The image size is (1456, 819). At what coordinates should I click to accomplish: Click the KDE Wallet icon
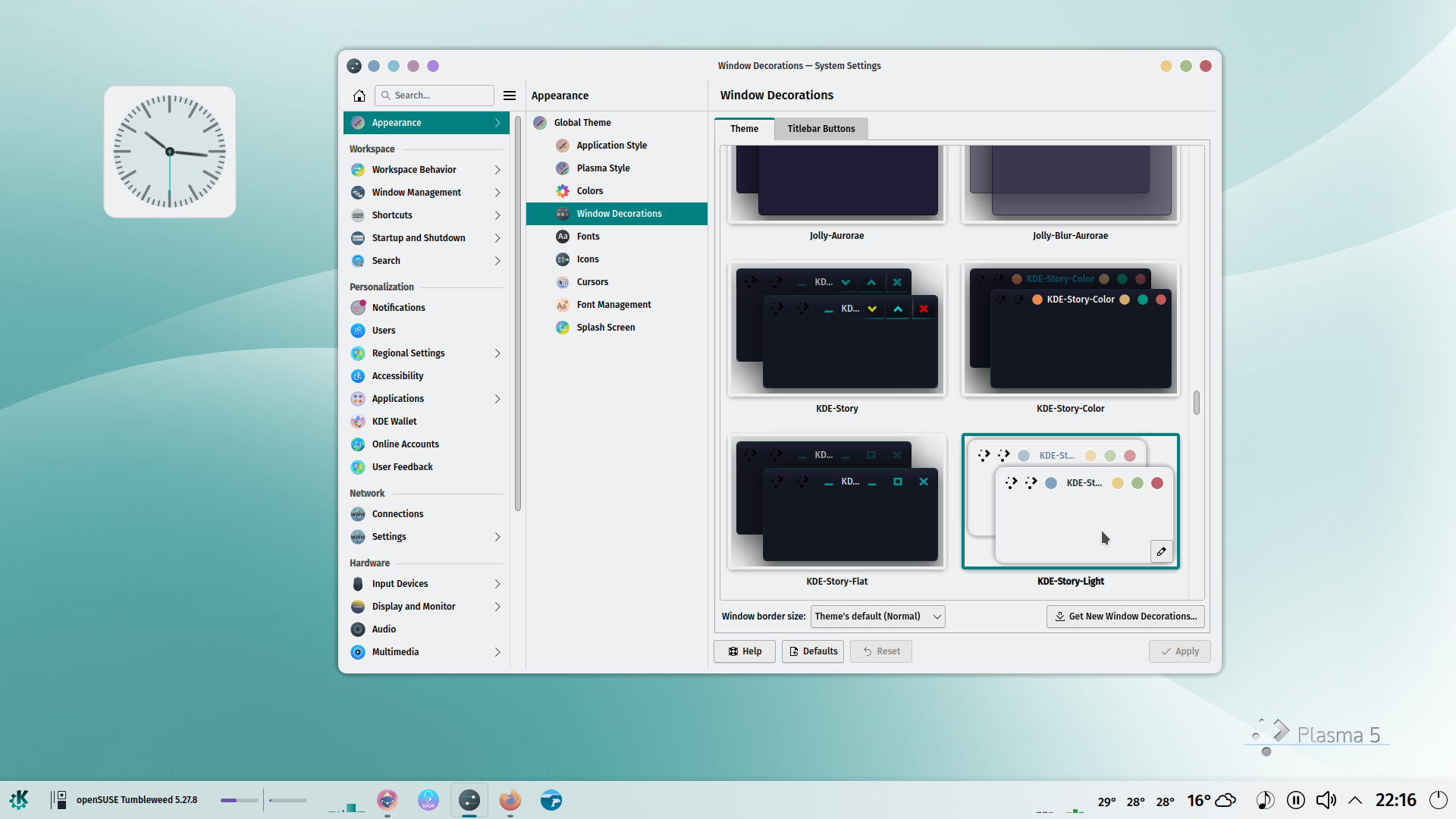358,422
